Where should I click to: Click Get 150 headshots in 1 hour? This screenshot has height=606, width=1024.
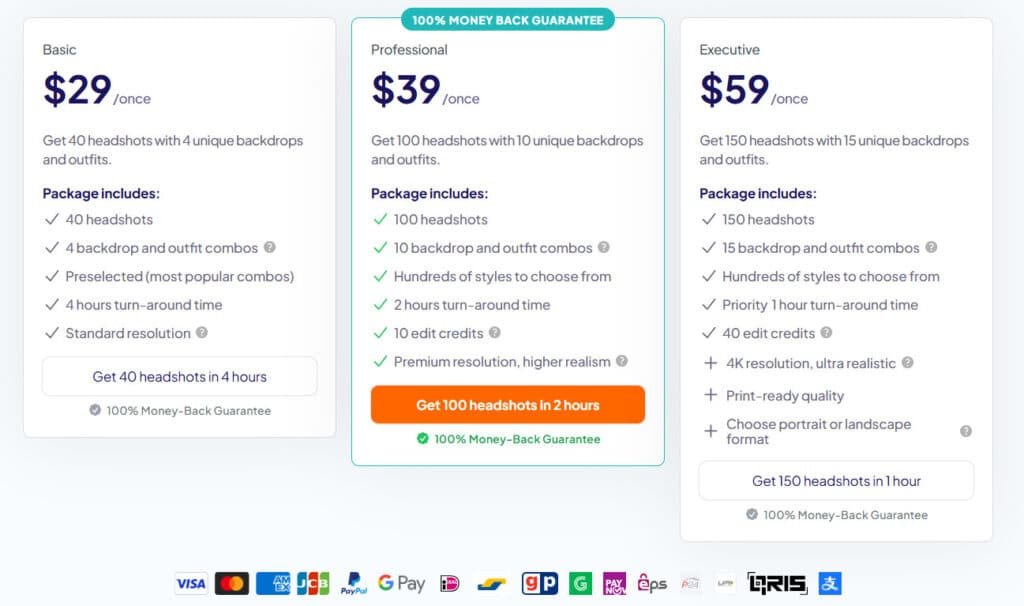pos(836,481)
